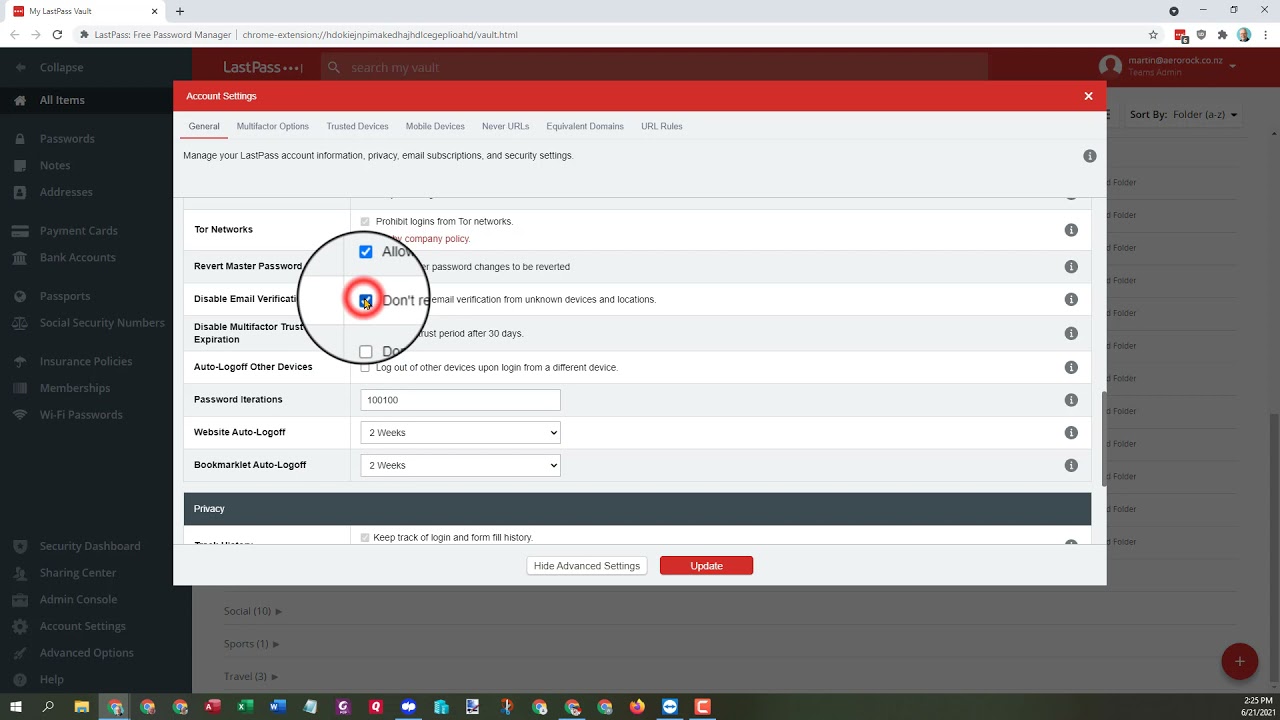The width and height of the screenshot is (1280, 720).
Task: Switch to Multifactor Options tab
Action: [x=273, y=126]
